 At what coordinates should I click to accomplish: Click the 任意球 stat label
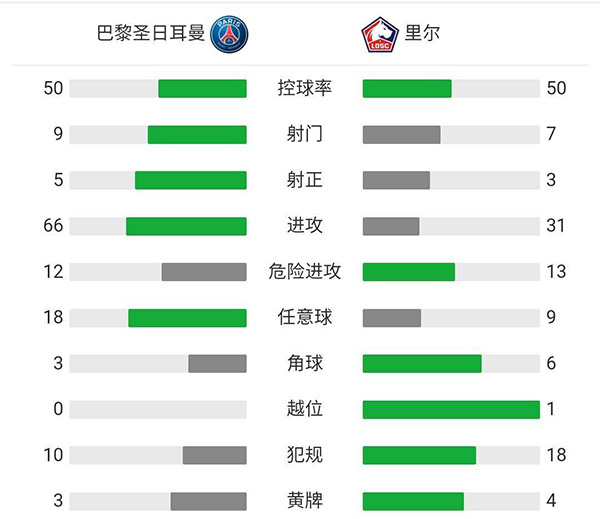pyautogui.click(x=304, y=318)
